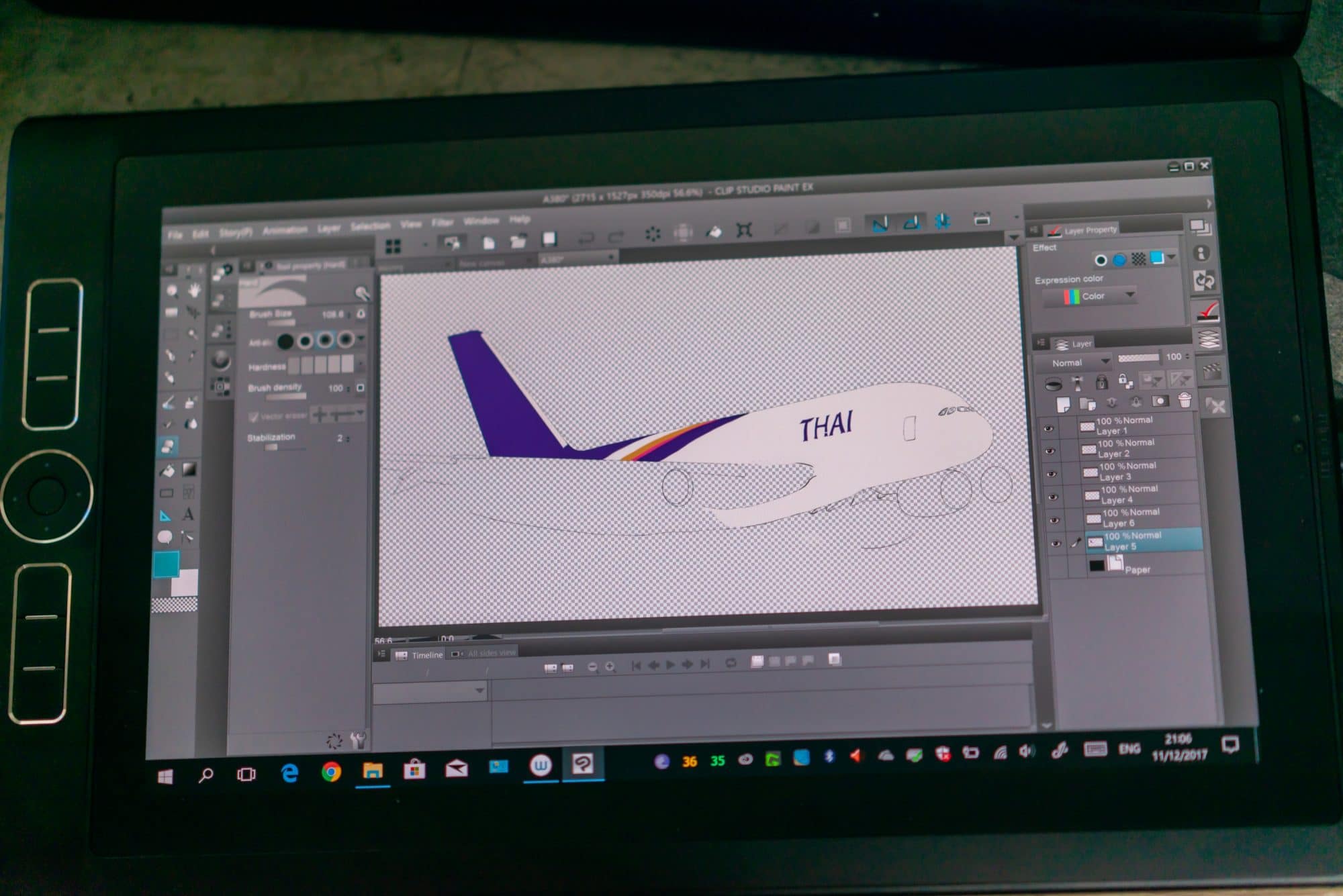
Task: Select the Fill bucket tool
Action: pos(167,470)
